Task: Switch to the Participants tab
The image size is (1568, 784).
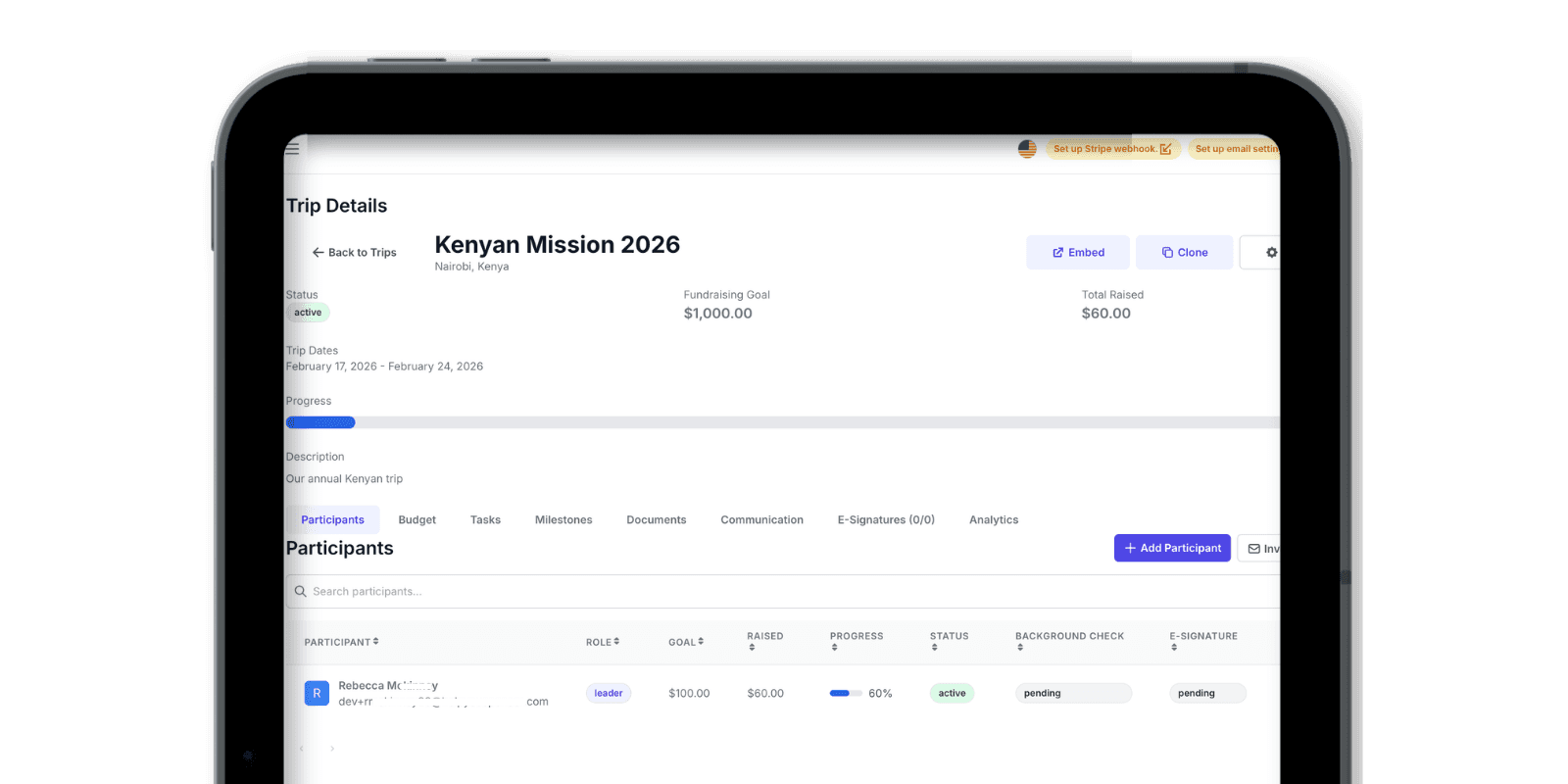Action: (x=332, y=520)
